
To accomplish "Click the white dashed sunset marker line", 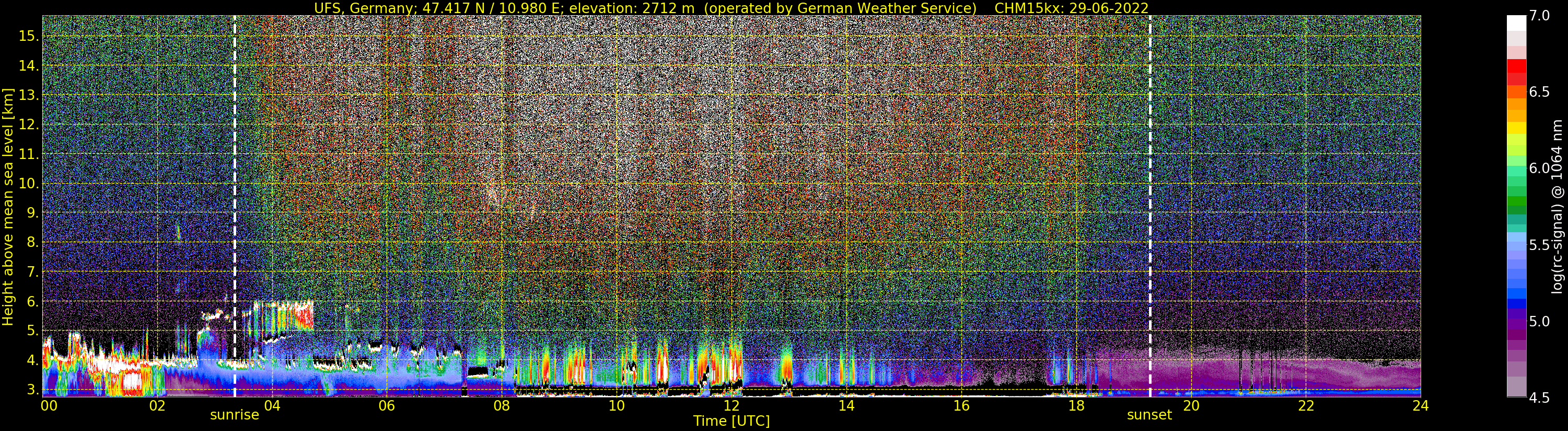I will pos(1150,206).
